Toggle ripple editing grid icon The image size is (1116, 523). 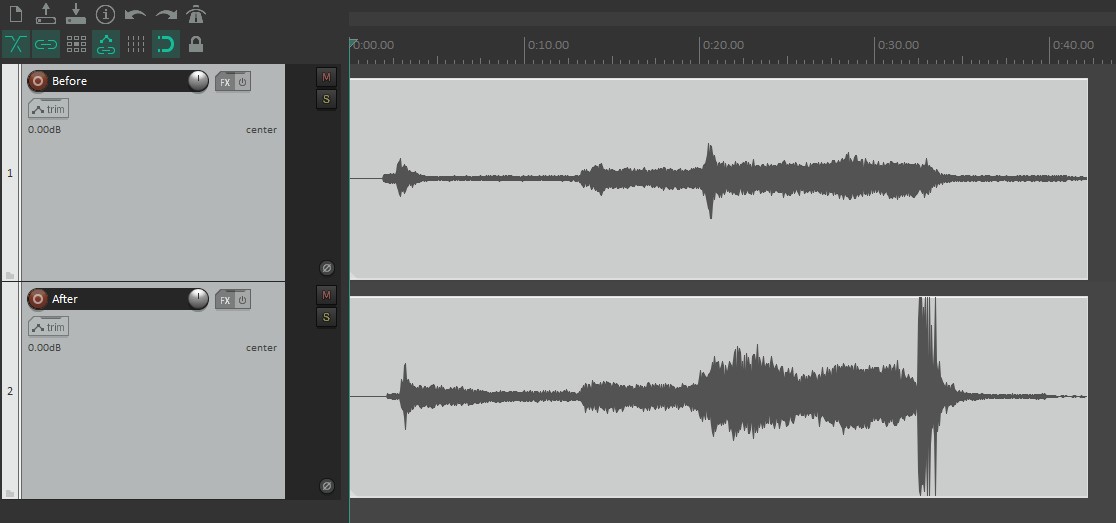pos(76,44)
